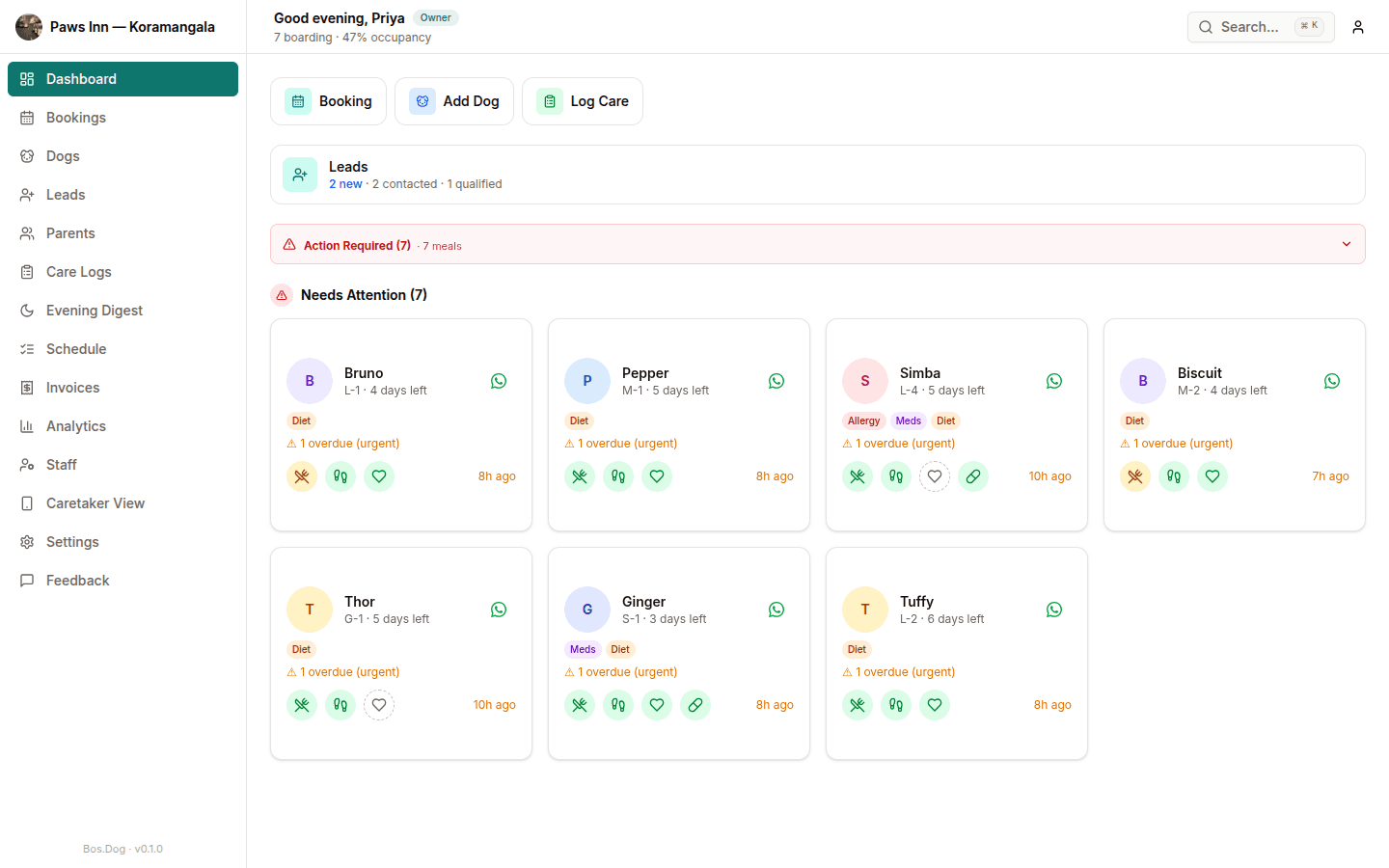Open the Evening Digest page
Screen dimensions: 1389x868
point(95,311)
